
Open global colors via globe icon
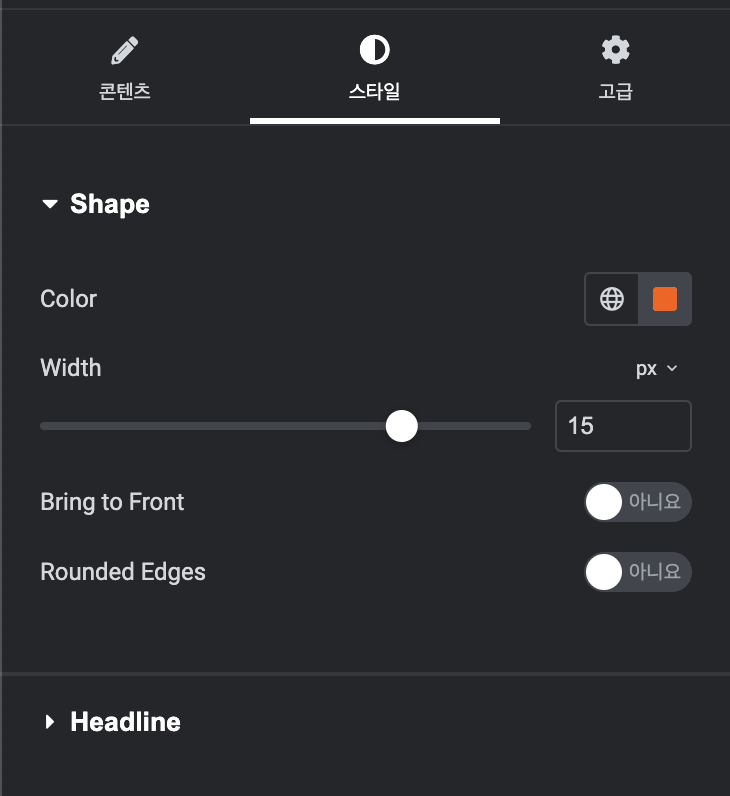coord(612,299)
